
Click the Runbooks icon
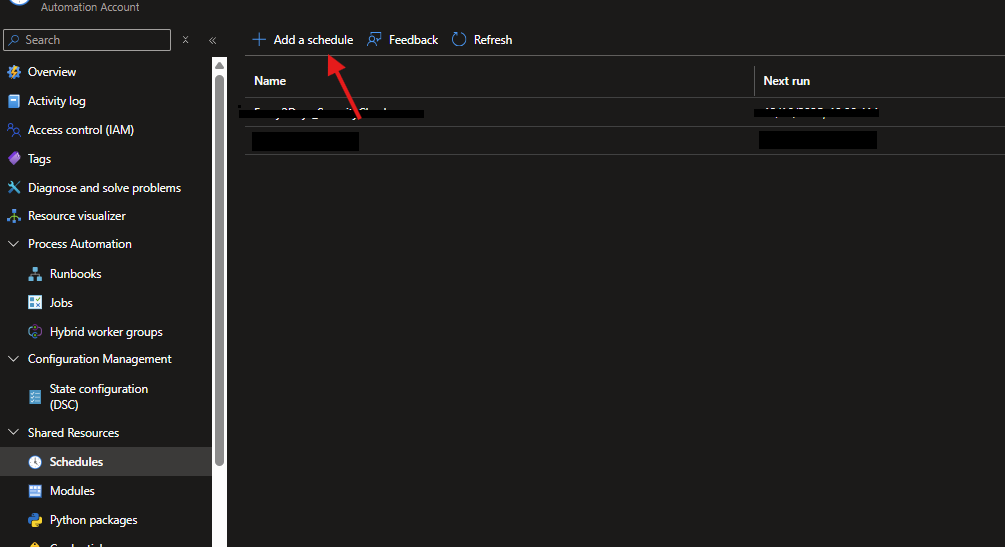point(35,274)
